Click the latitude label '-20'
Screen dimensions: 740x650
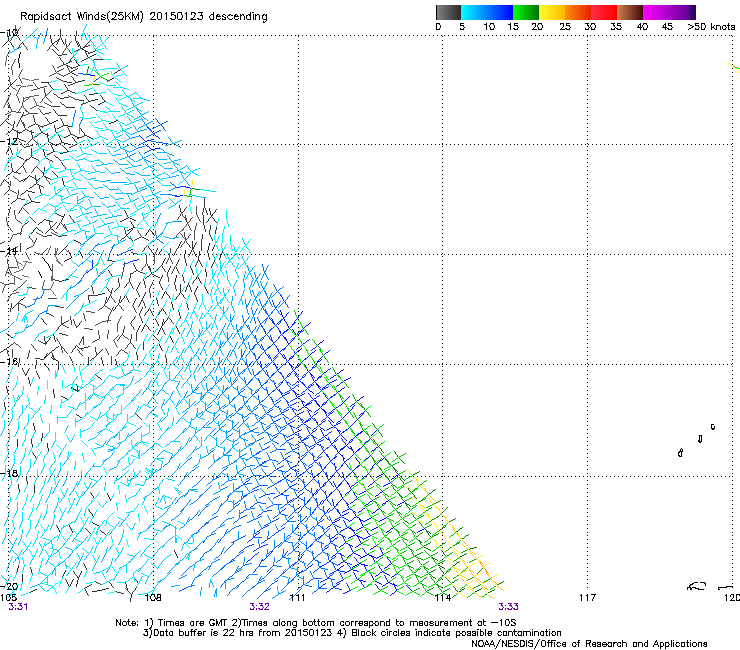tap(9, 586)
